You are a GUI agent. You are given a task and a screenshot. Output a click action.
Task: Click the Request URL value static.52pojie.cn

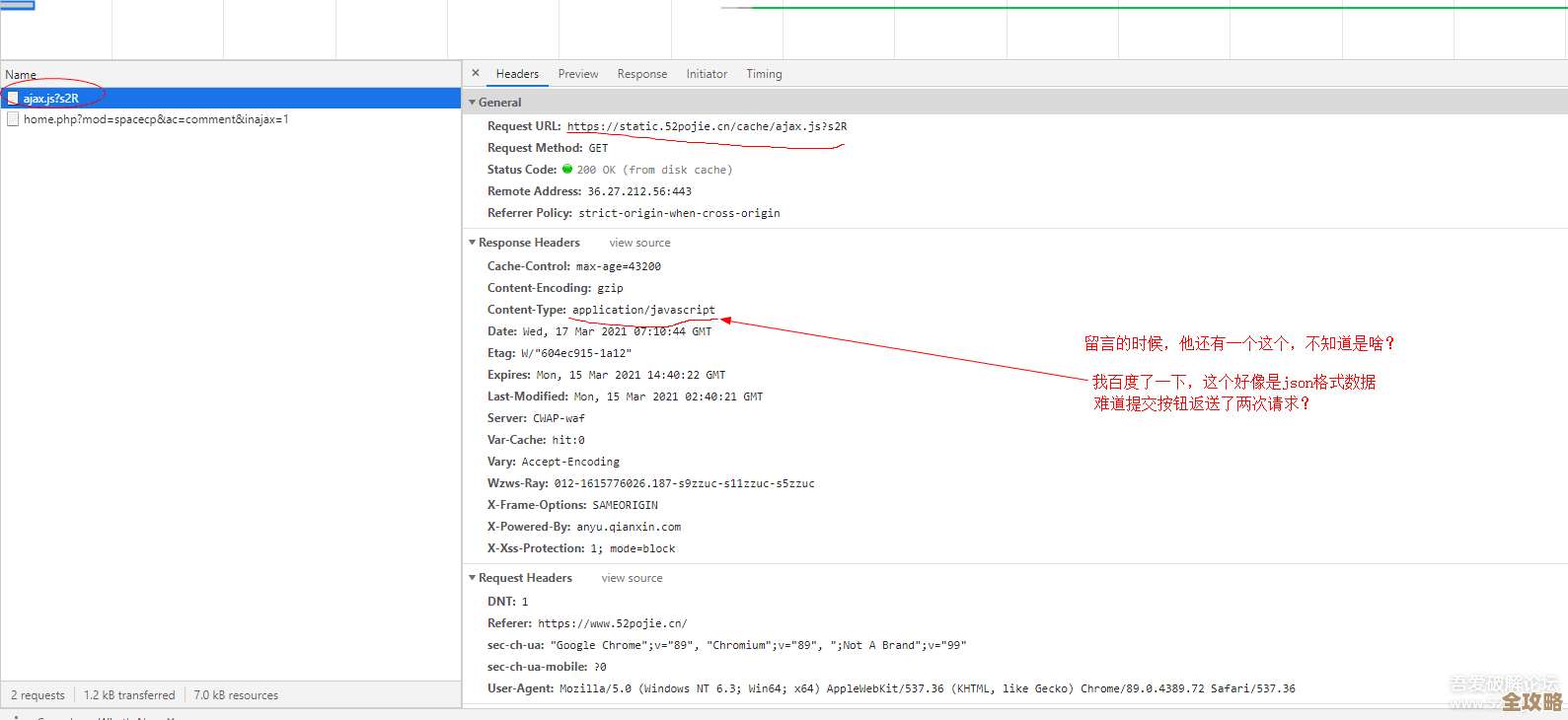pos(707,126)
